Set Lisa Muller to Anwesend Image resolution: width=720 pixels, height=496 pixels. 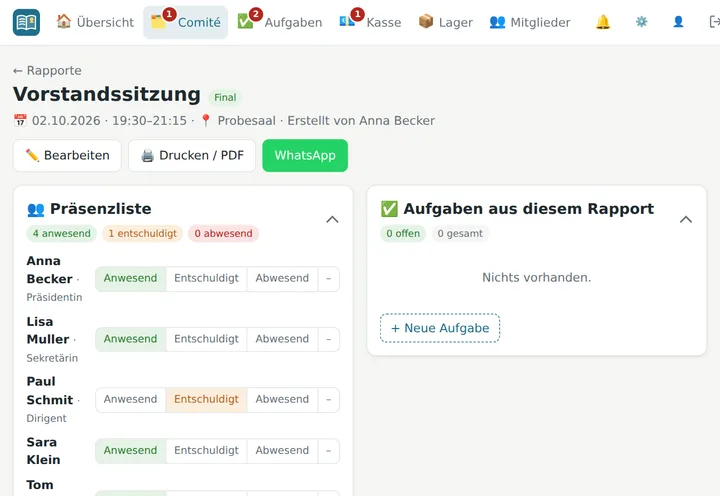[x=130, y=339]
